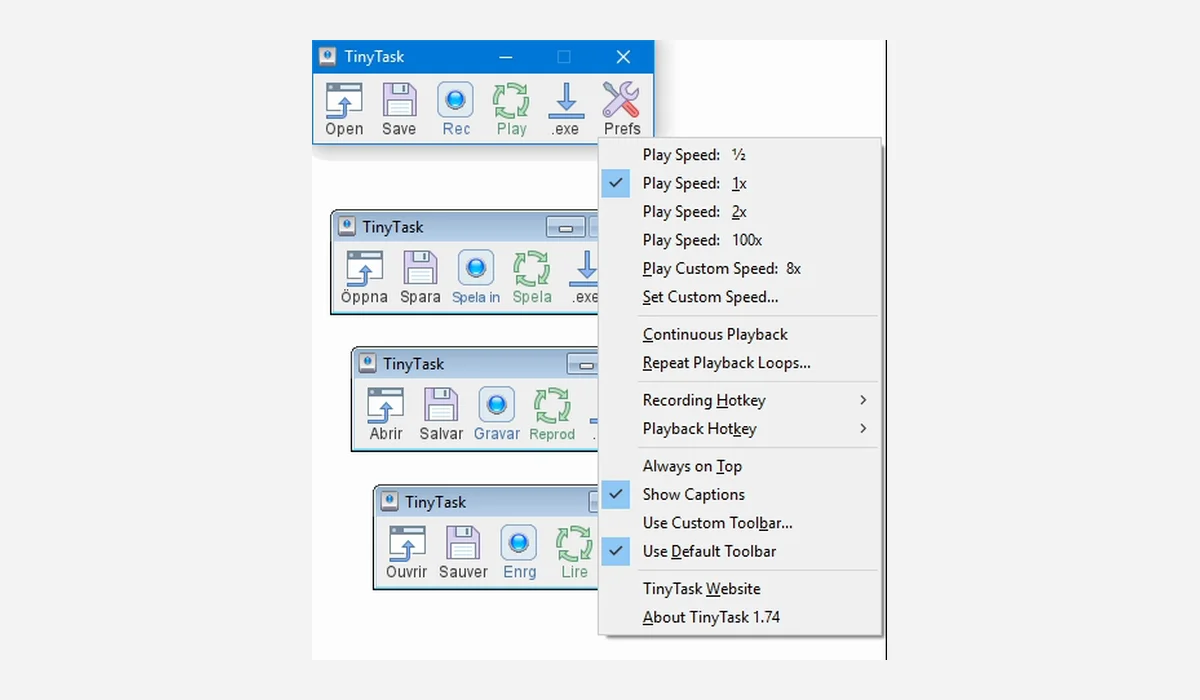Screen dimensions: 1200x700
Task: Close the top TinyTask window
Action: point(623,57)
